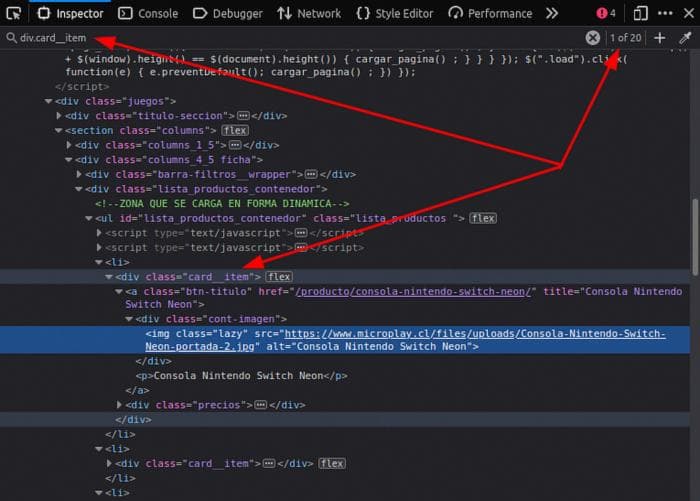
Task: Collapse the div columns_4_5 ficha node
Action: click(x=68, y=160)
